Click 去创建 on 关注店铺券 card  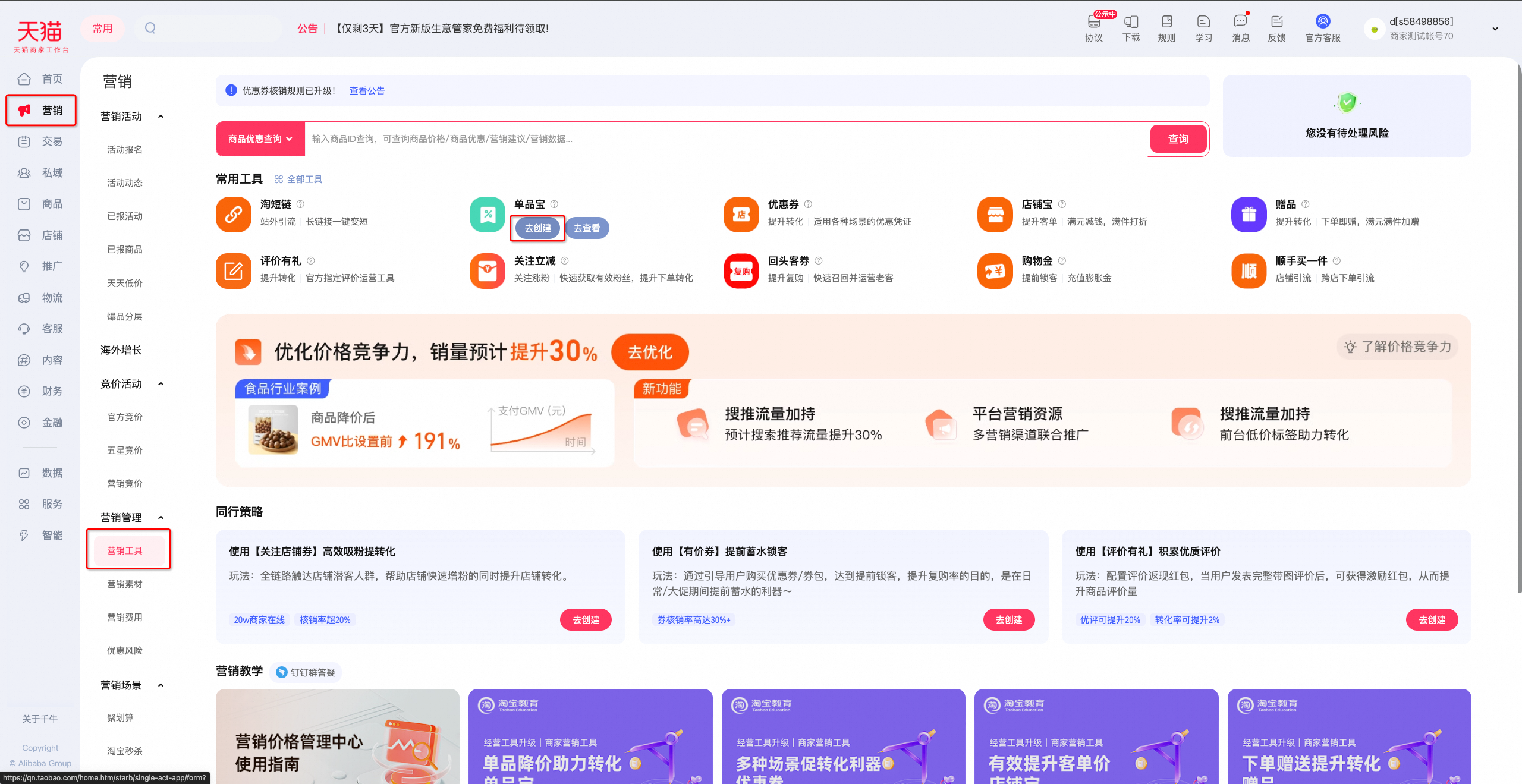pyautogui.click(x=586, y=619)
